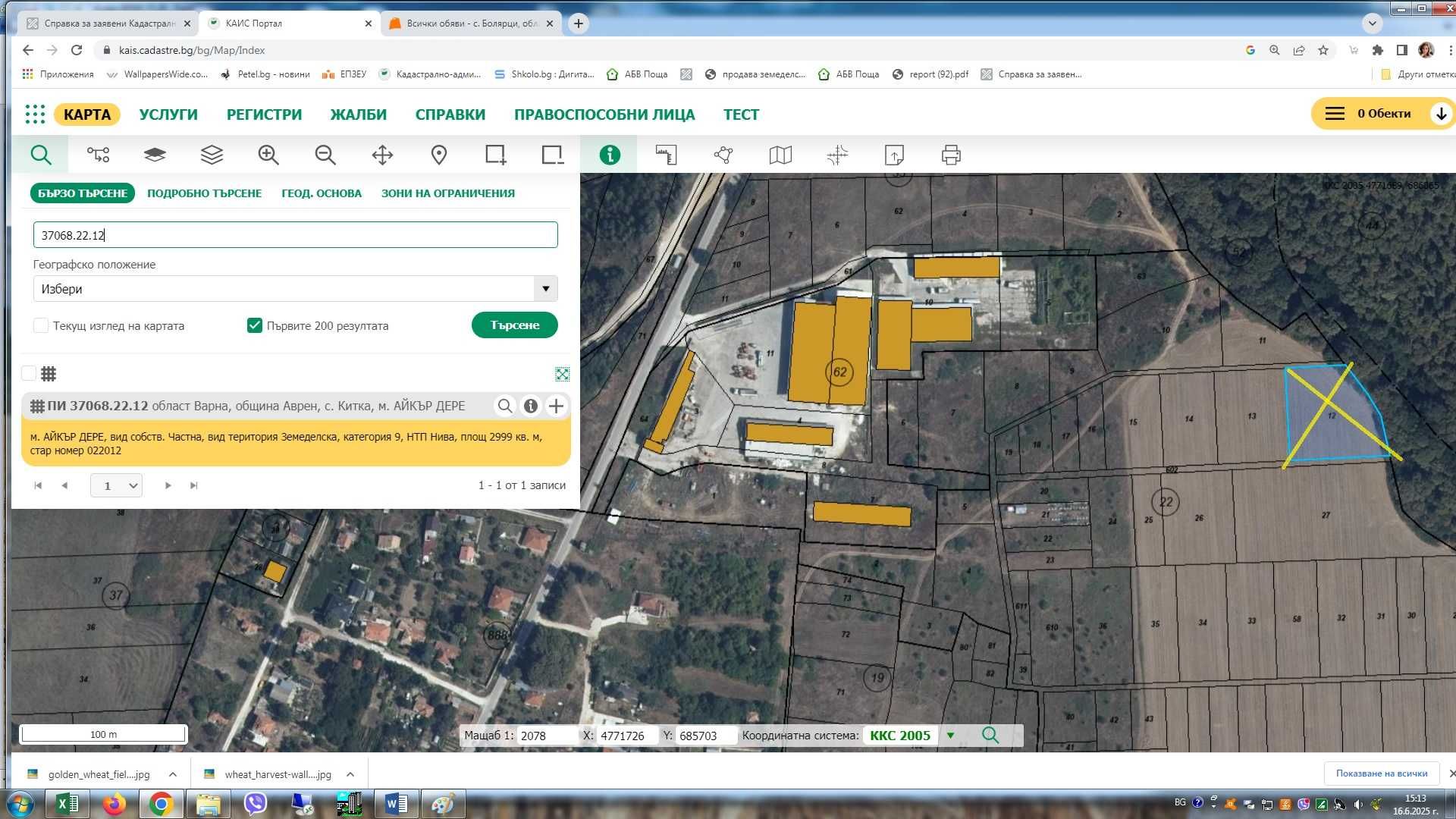Expand coordinate system ККС 2005 dropdown
This screenshot has height=819, width=1456.
pos(950,736)
